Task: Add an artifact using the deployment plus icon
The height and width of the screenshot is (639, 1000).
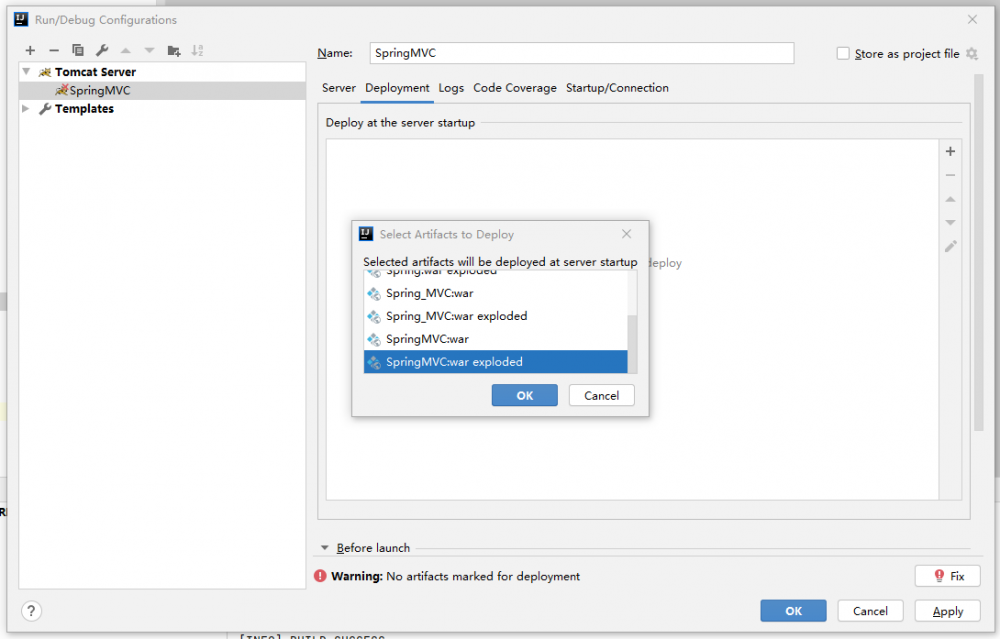Action: pyautogui.click(x=950, y=151)
